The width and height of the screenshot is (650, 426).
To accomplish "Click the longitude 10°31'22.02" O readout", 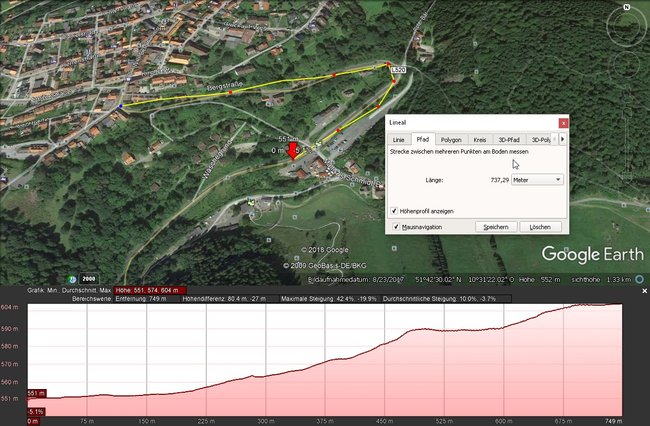I will click(491, 280).
